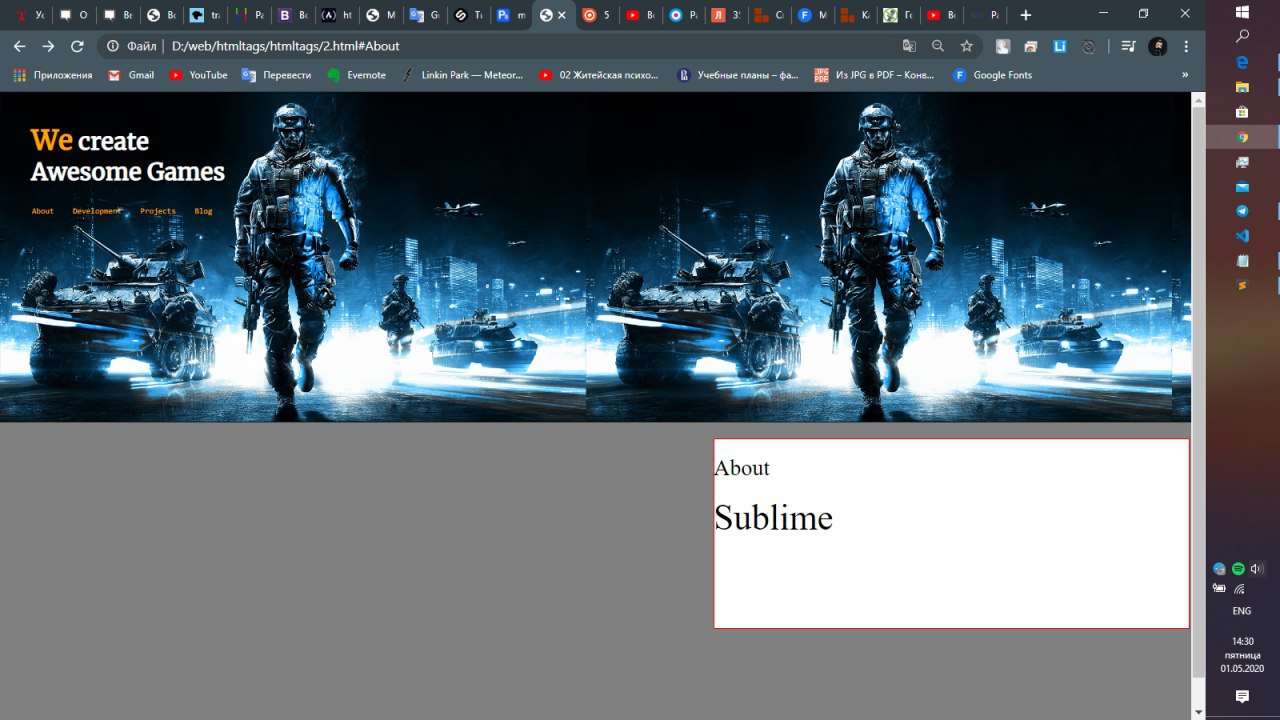This screenshot has height=720, width=1280.
Task: Switch input language from ENG
Action: [1241, 611]
